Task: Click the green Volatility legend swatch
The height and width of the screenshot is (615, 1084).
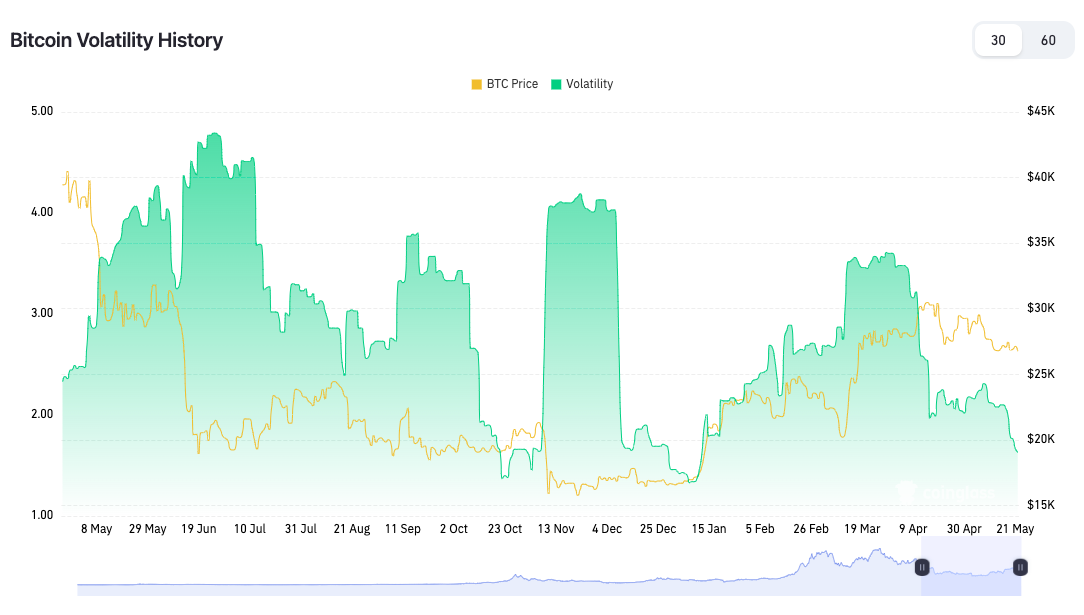Action: (556, 84)
